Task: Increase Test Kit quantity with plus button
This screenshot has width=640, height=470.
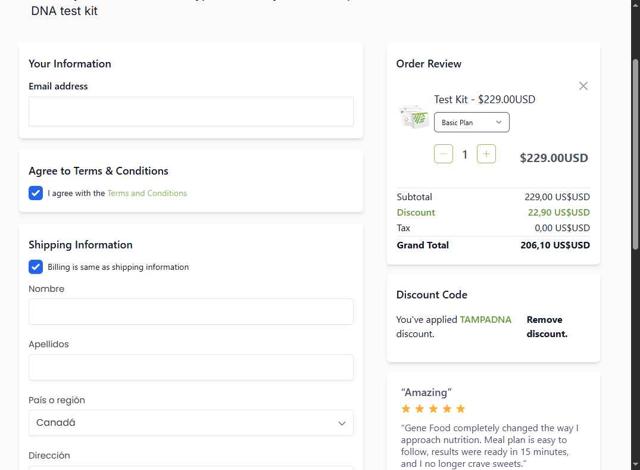Action: pyautogui.click(x=486, y=154)
